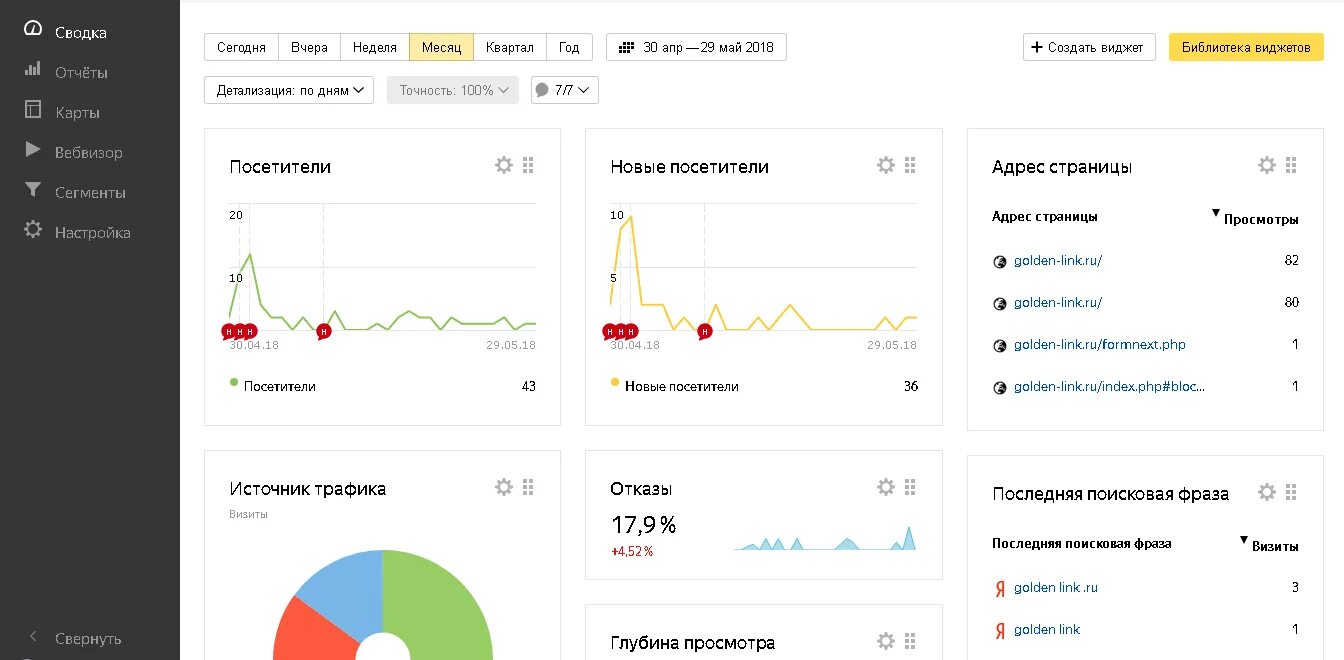Switch to the Квартал period tab
This screenshot has height=660, width=1344.
[x=510, y=46]
